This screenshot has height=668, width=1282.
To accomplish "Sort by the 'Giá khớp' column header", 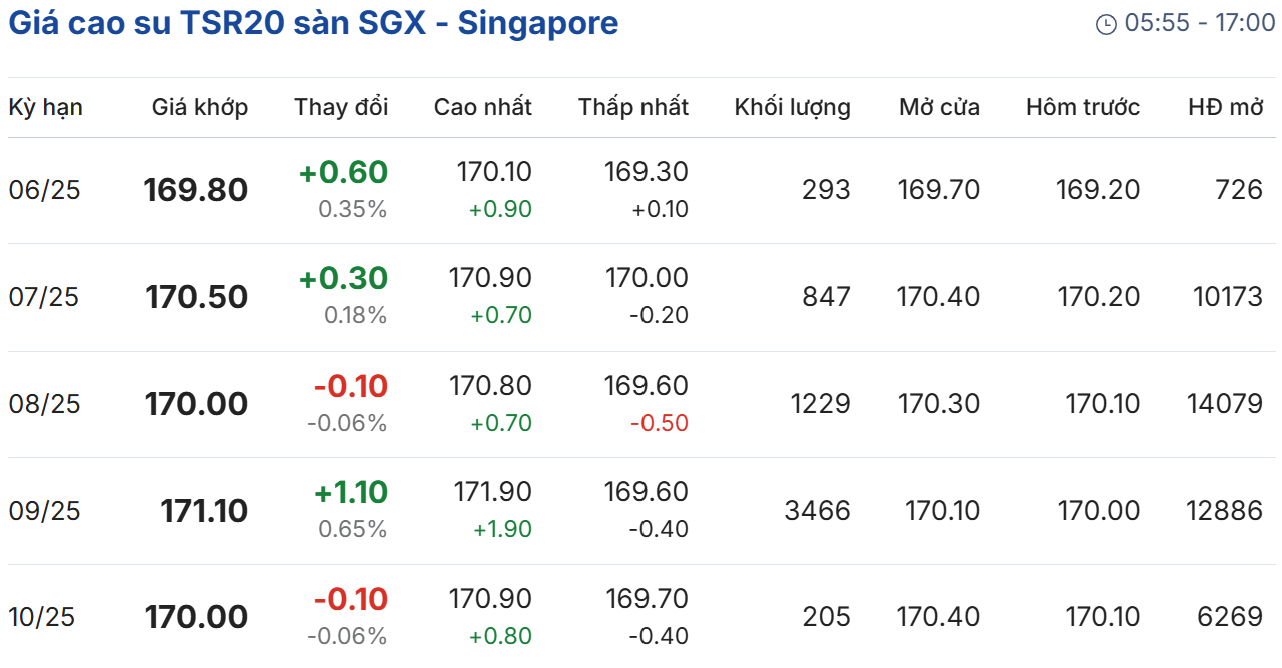I will (x=200, y=107).
